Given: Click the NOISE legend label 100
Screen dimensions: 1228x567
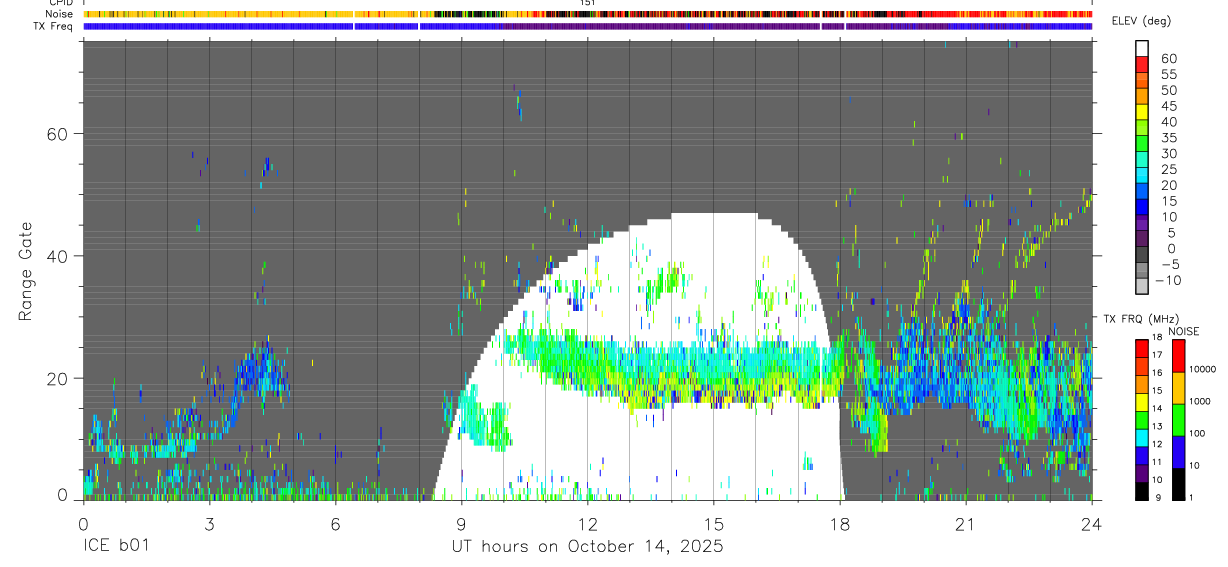Looking at the screenshot, I should (1198, 433).
